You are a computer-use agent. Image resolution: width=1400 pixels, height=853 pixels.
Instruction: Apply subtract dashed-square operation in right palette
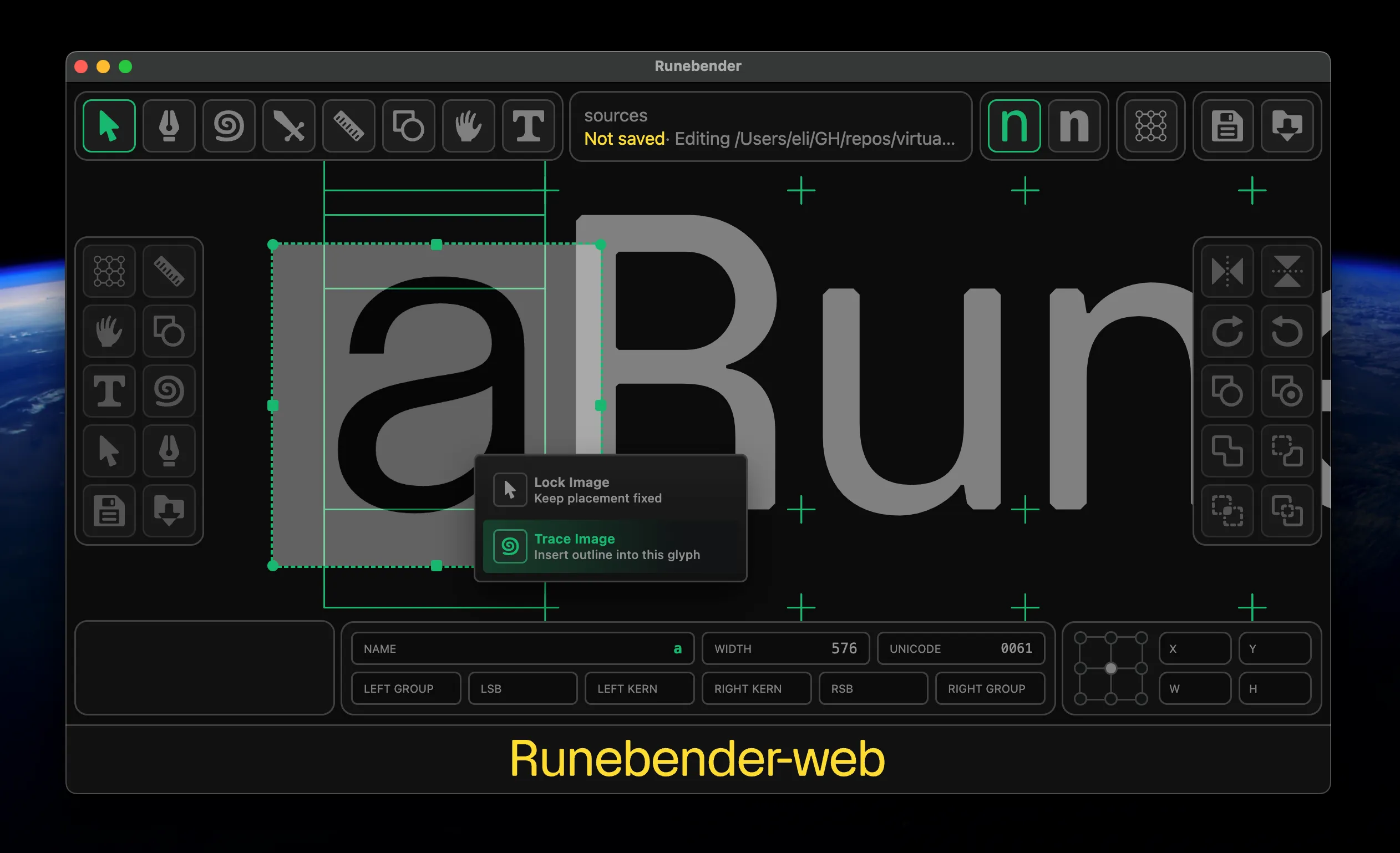(x=1287, y=451)
